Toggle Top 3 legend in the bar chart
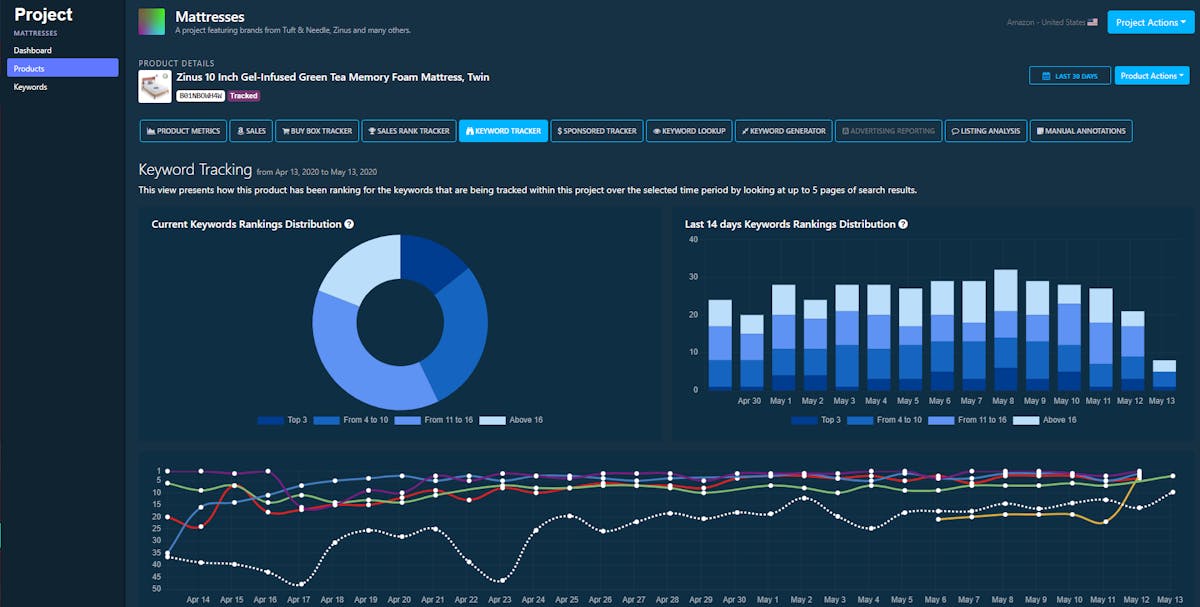The image size is (1200, 607). click(x=816, y=420)
